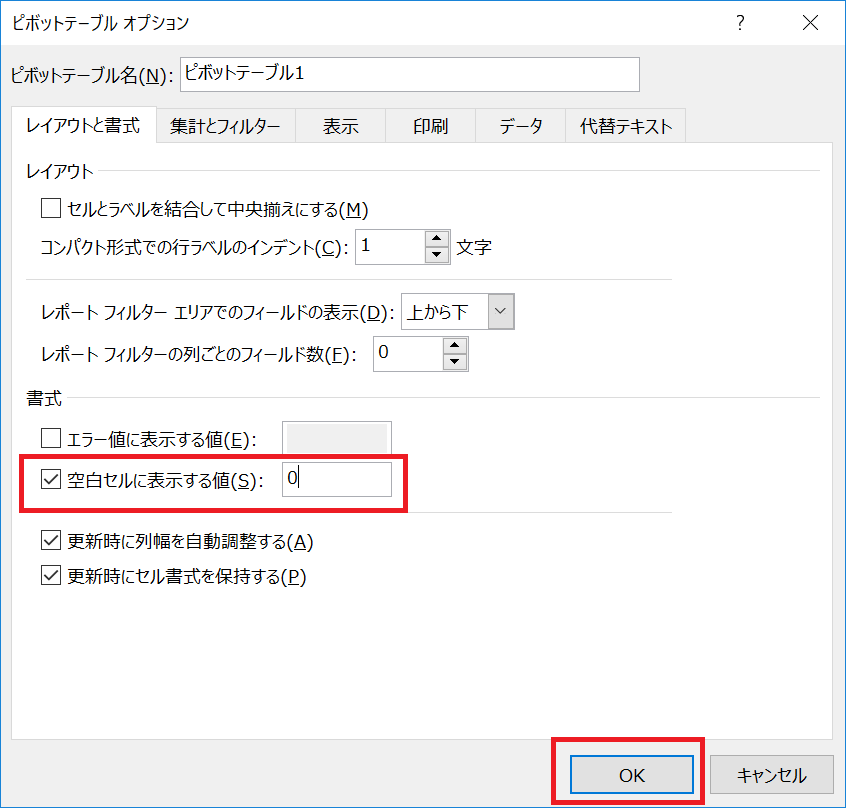Decrease report filter fields per column
846x808 pixels.
pyautogui.click(x=455, y=362)
